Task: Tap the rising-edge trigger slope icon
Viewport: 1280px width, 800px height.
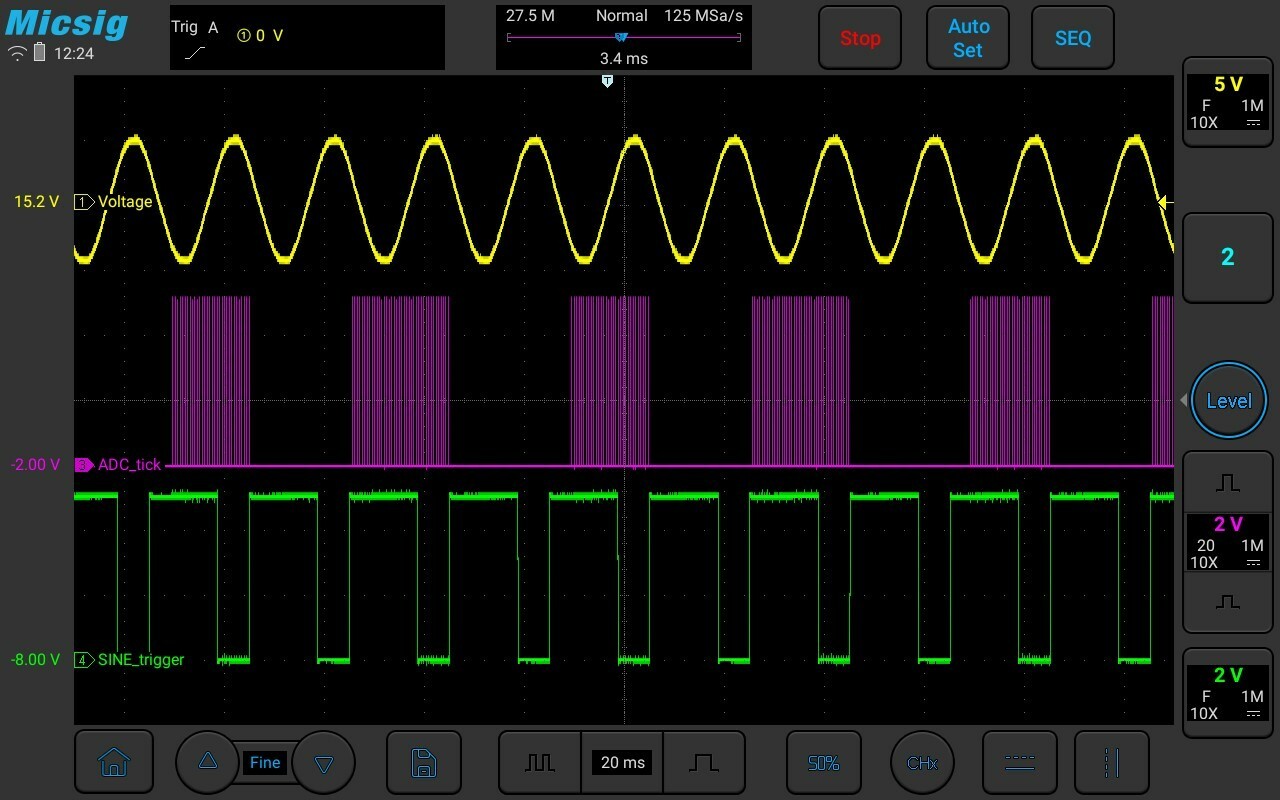Action: tap(197, 52)
